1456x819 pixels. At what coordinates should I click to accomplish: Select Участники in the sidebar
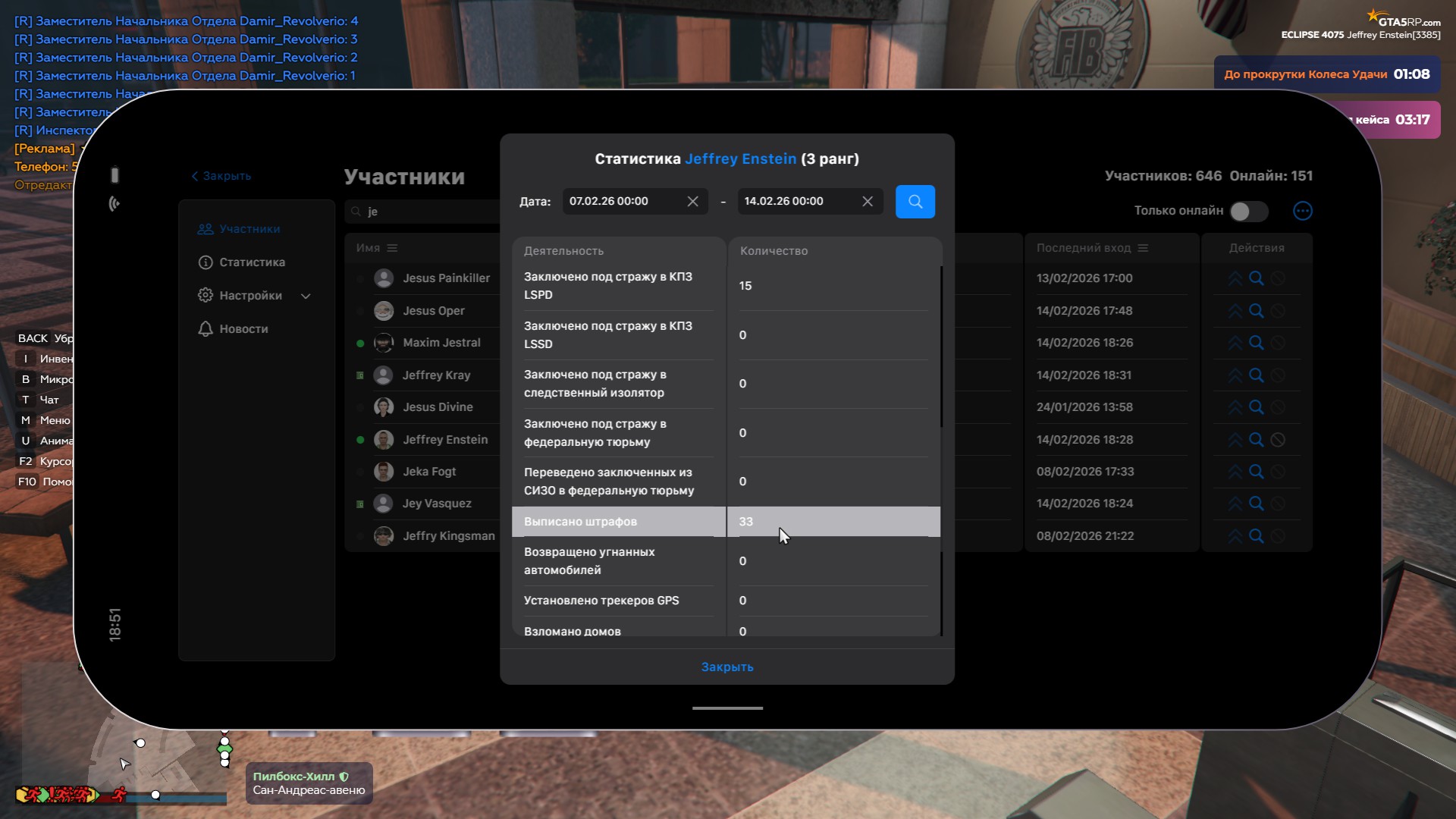249,229
